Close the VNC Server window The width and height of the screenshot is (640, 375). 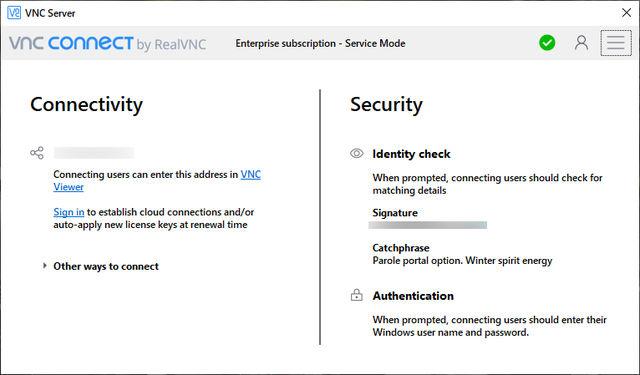coord(626,13)
